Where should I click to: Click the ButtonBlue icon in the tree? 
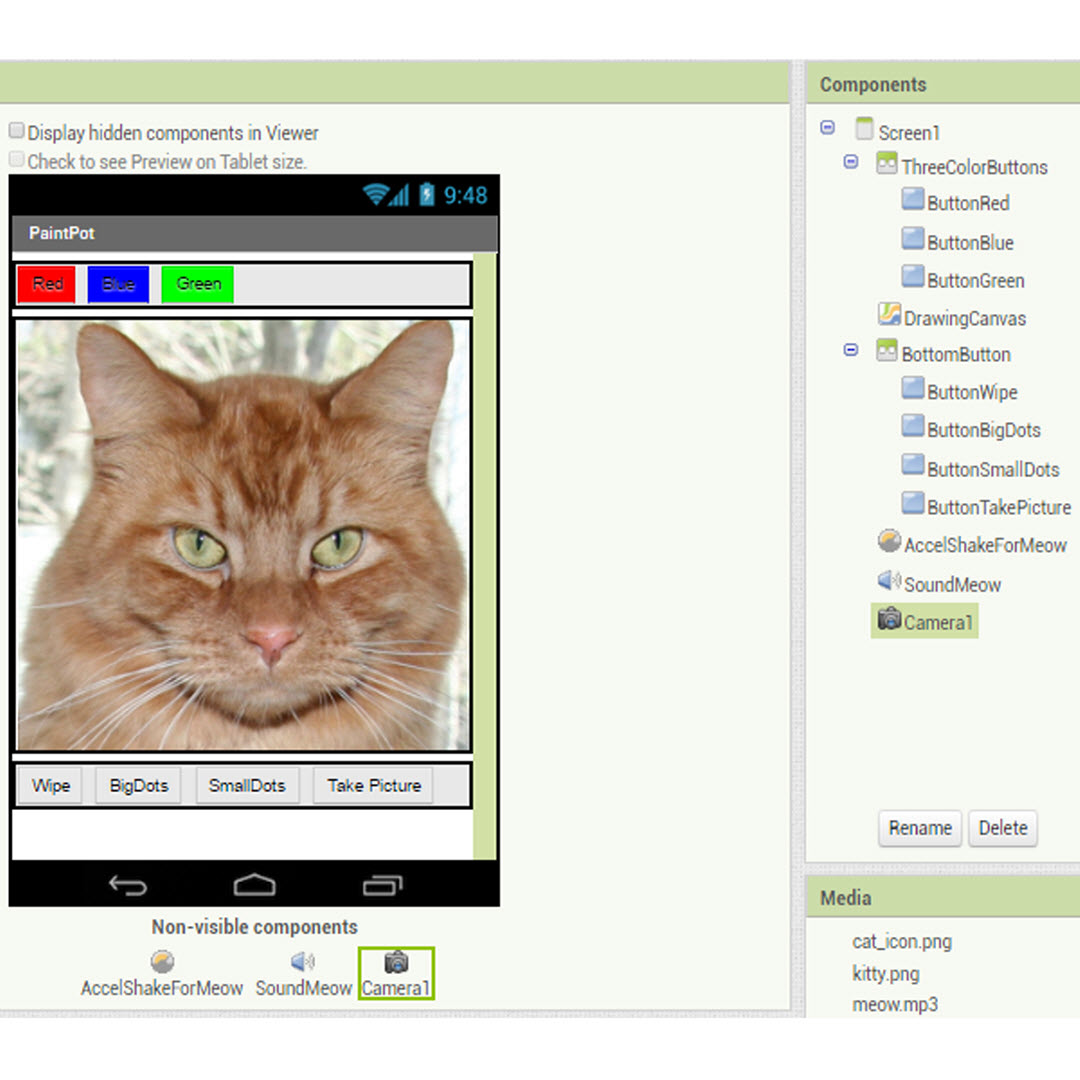click(x=913, y=238)
